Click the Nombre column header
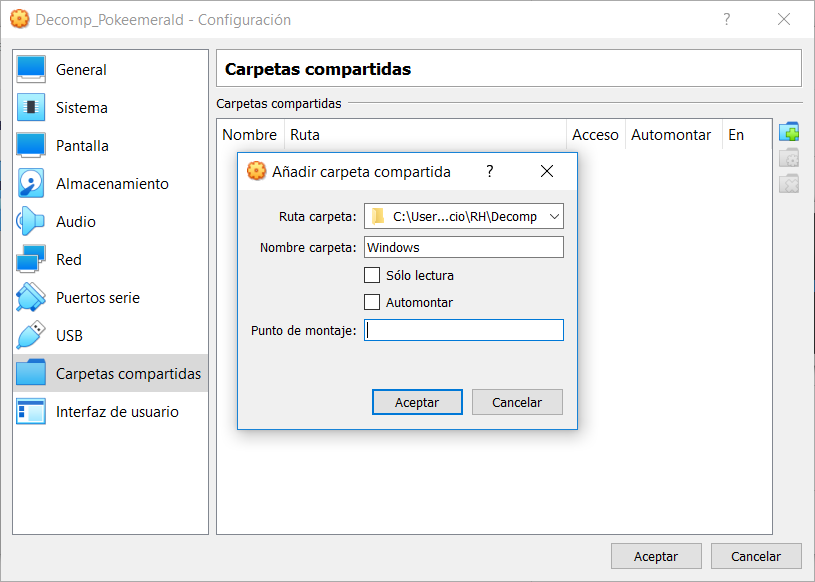This screenshot has width=815, height=582. coord(250,134)
